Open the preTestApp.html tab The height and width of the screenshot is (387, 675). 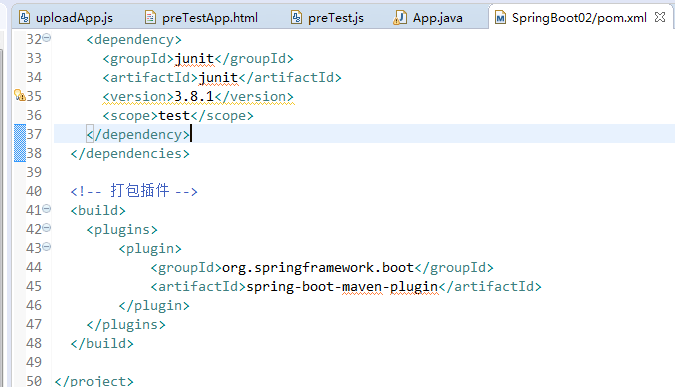click(x=201, y=18)
